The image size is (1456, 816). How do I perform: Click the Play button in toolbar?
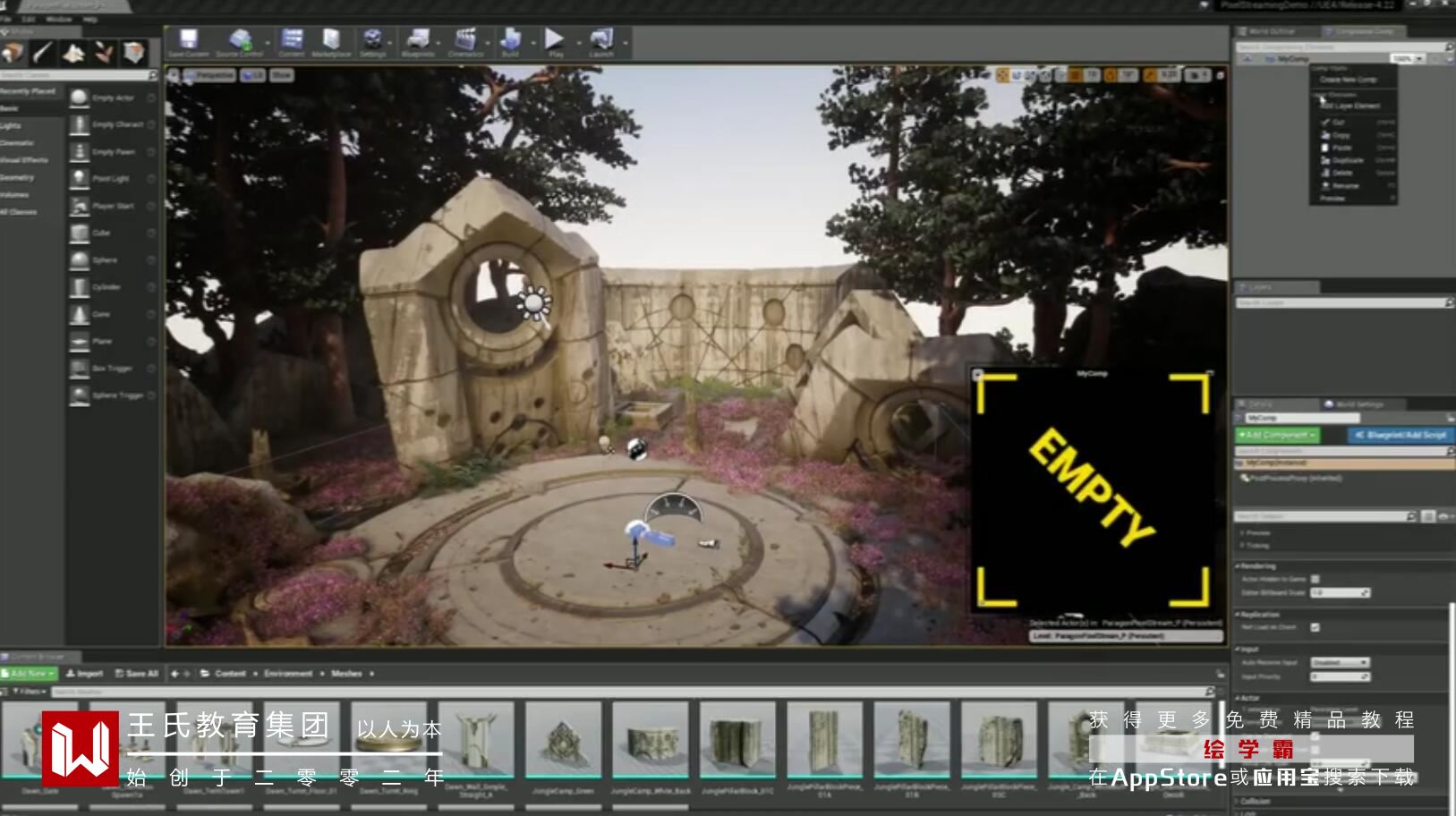click(x=555, y=39)
